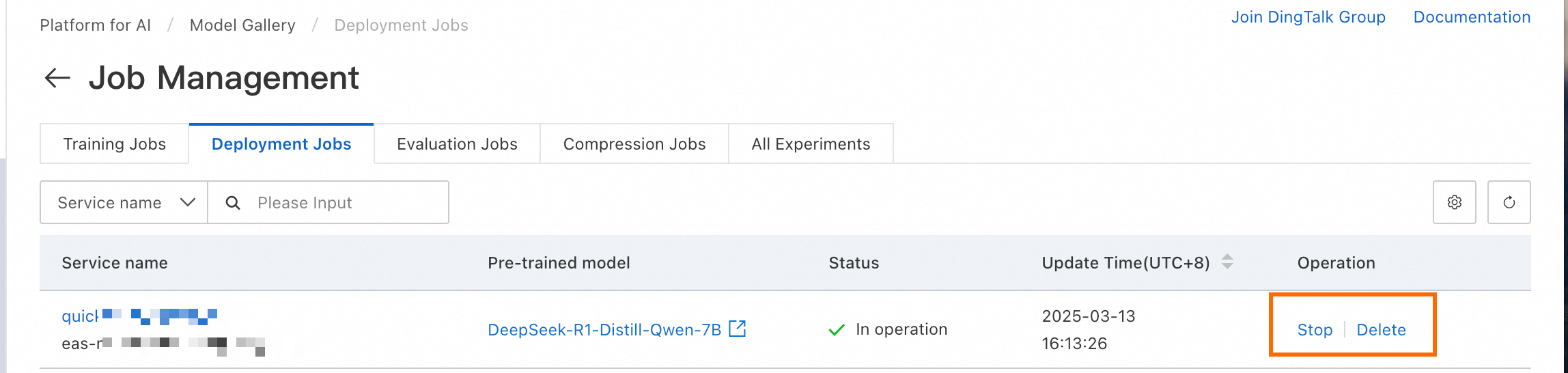Delete the deployment service
Screen dimensions: 1568x373
(x=1381, y=330)
